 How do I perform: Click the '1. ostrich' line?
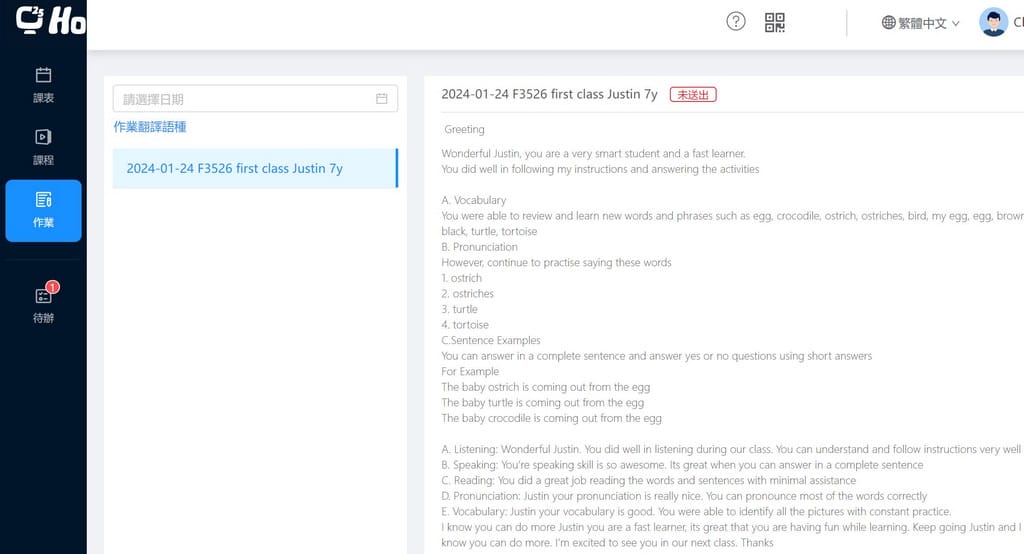462,278
